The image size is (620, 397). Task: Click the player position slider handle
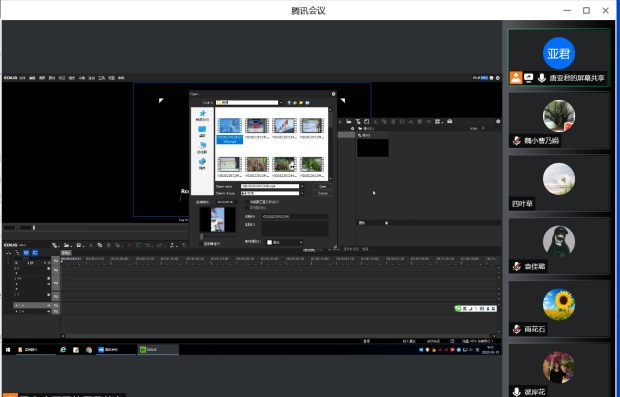(x=34, y=228)
